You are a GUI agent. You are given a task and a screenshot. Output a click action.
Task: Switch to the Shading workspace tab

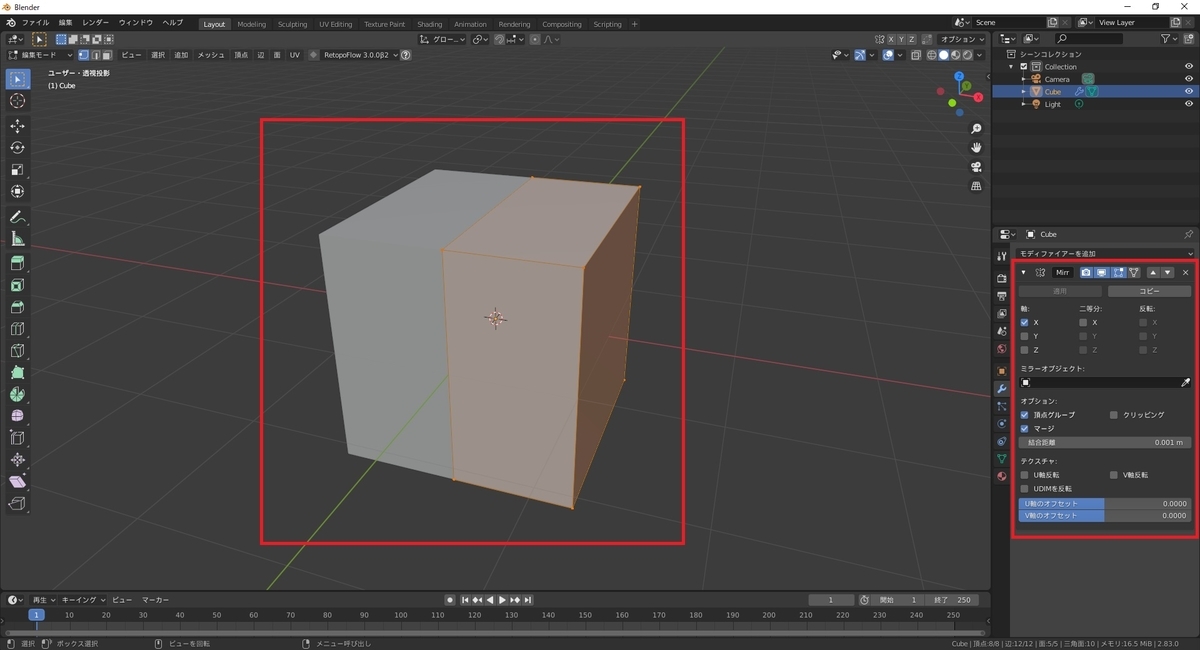pyautogui.click(x=429, y=24)
